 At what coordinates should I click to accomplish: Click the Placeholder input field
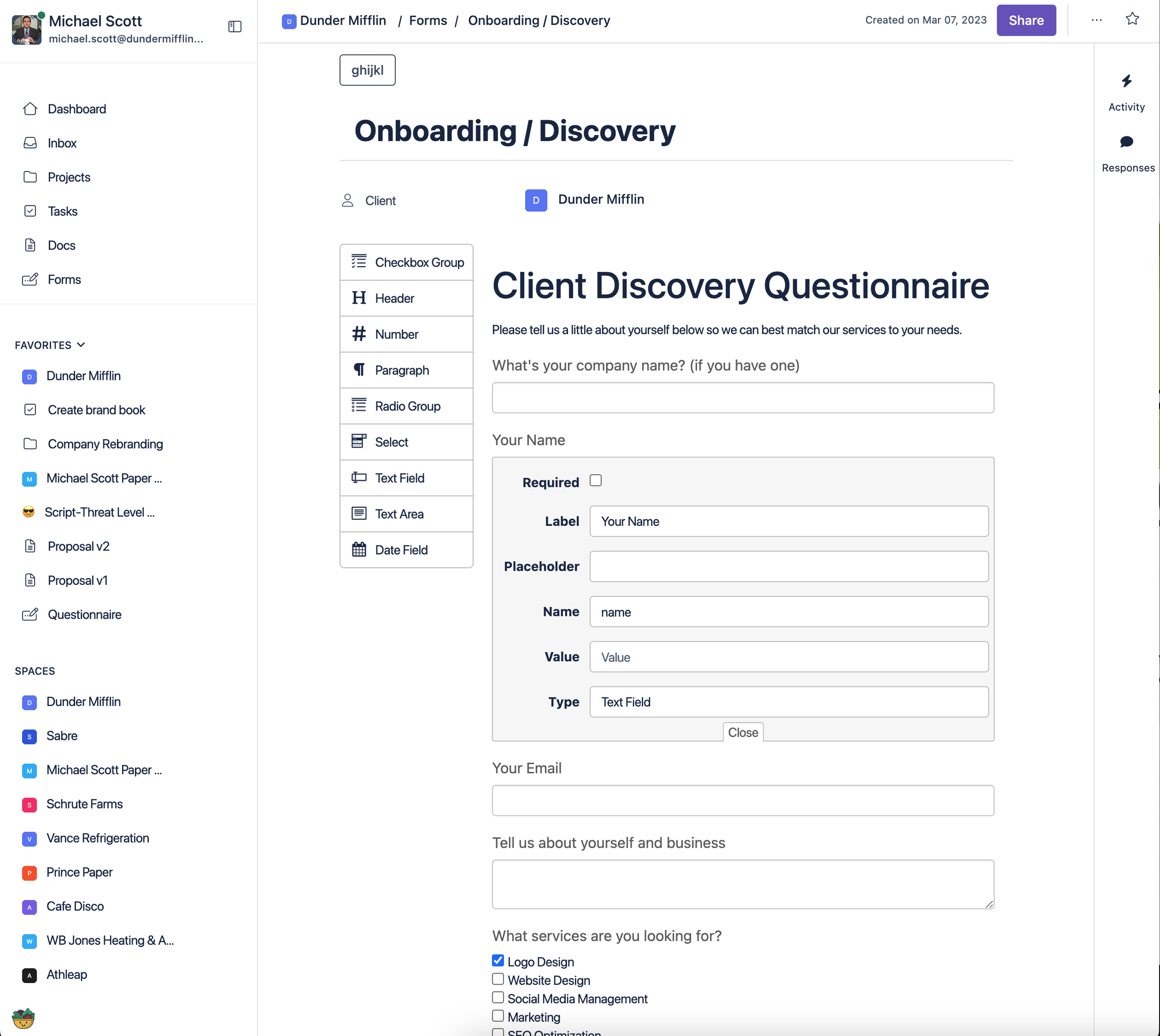[788, 566]
